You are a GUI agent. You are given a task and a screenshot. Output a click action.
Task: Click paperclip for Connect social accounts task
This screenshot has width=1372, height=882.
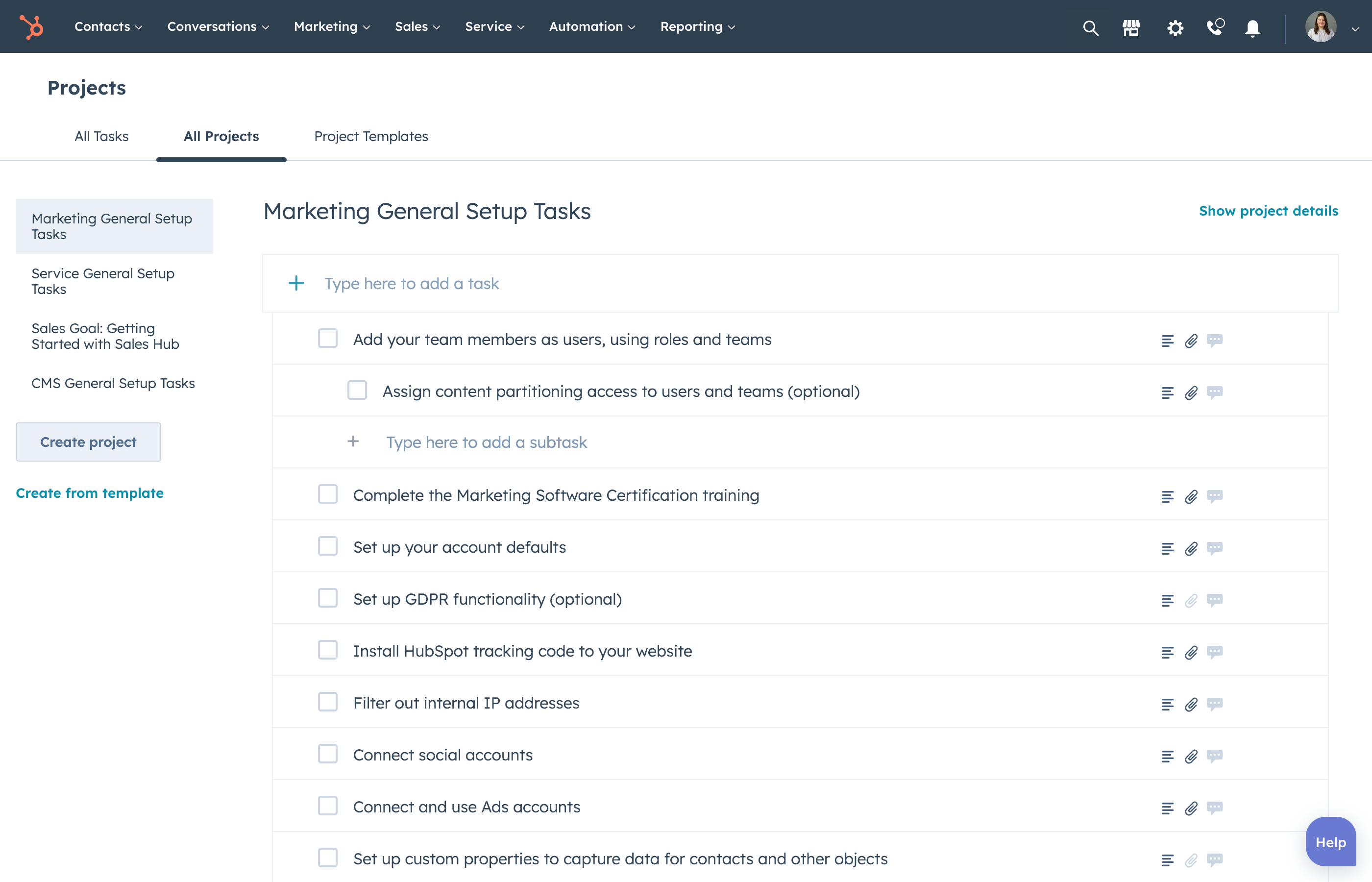pos(1191,756)
